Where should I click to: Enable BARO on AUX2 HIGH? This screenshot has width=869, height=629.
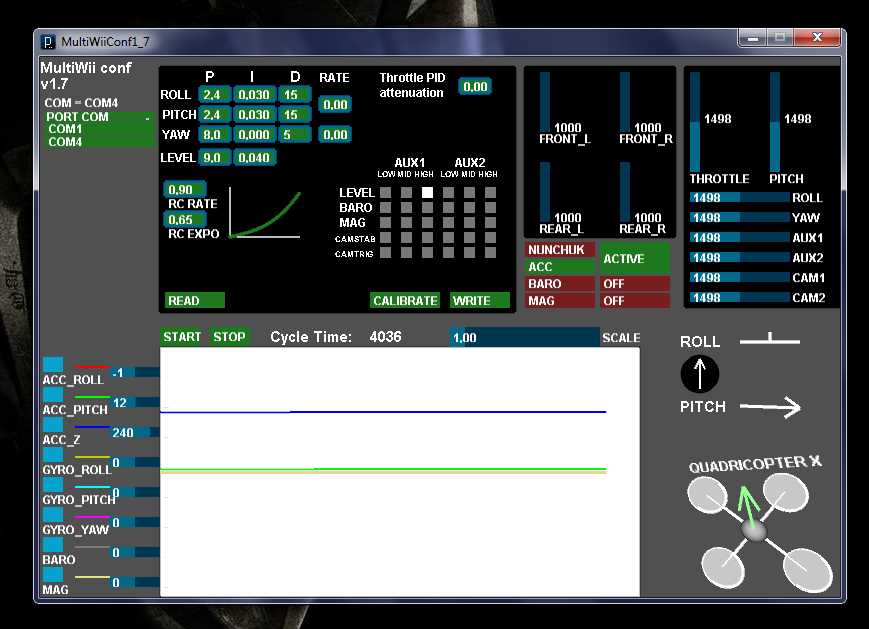pyautogui.click(x=490, y=207)
